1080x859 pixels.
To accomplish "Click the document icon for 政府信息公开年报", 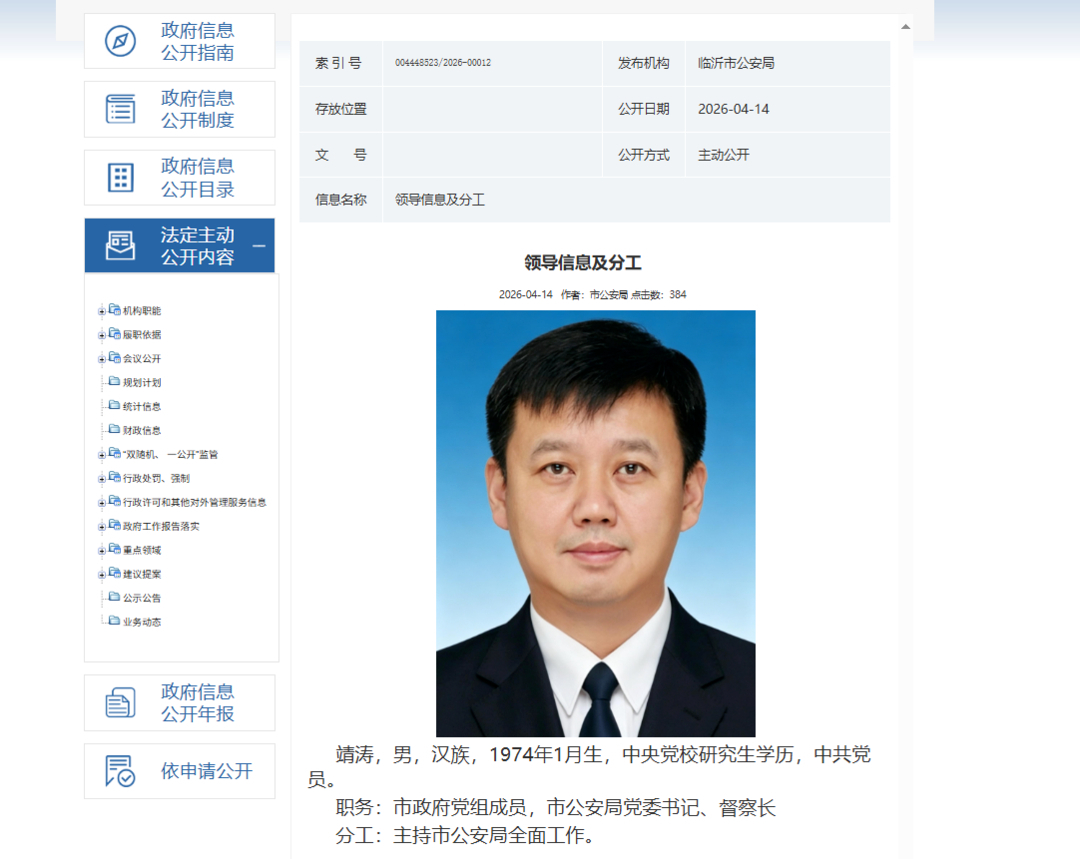I will pyautogui.click(x=120, y=703).
